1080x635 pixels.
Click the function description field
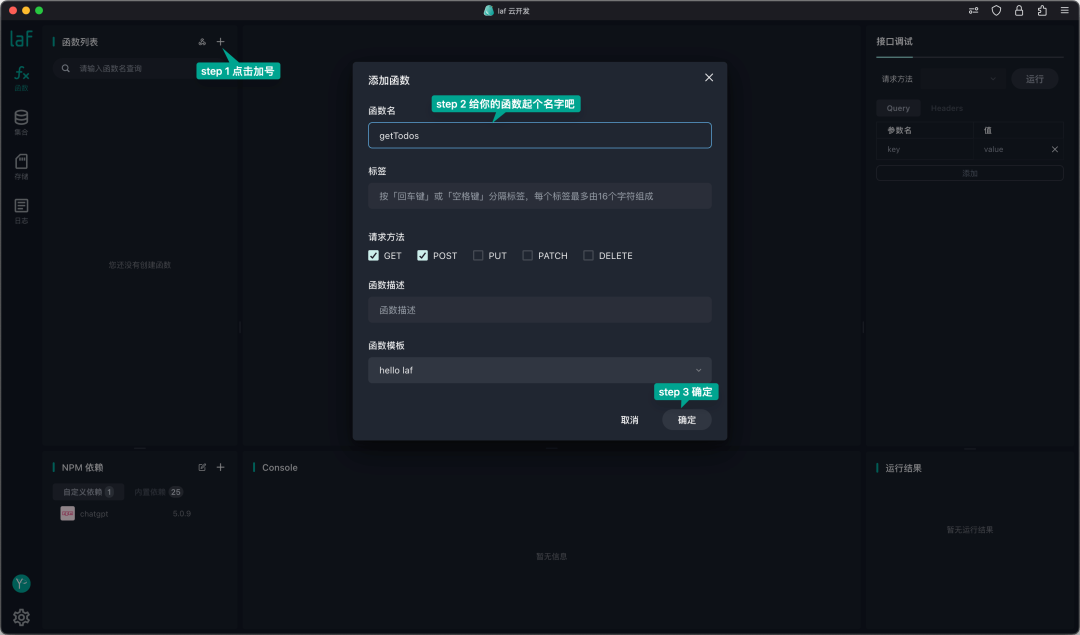pos(539,310)
